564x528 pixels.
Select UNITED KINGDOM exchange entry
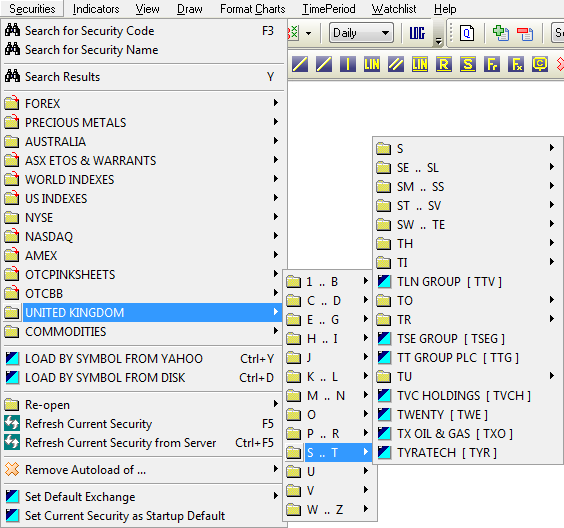pyautogui.click(x=143, y=312)
